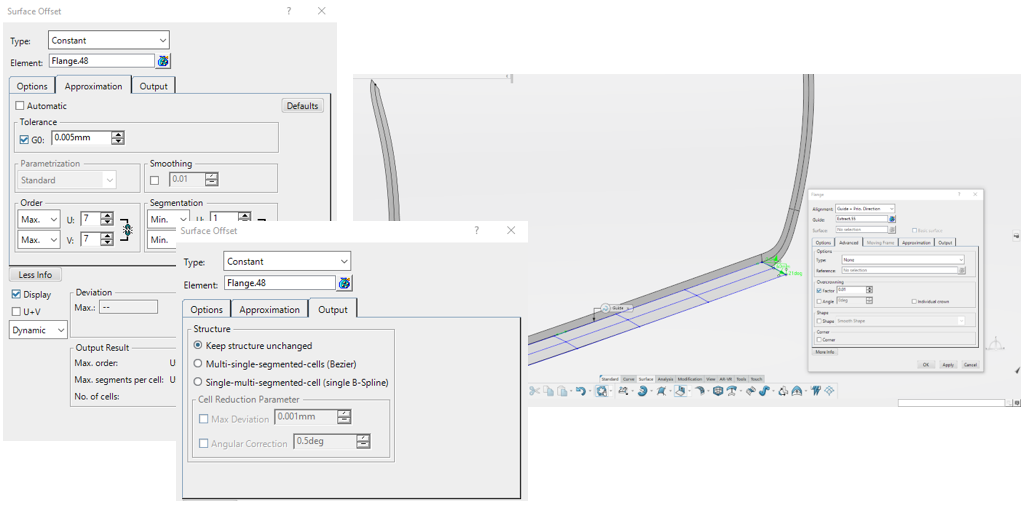Click element selector icon beside Flange.48 in Output dialog
This screenshot has width=1026, height=507.
pyautogui.click(x=345, y=284)
